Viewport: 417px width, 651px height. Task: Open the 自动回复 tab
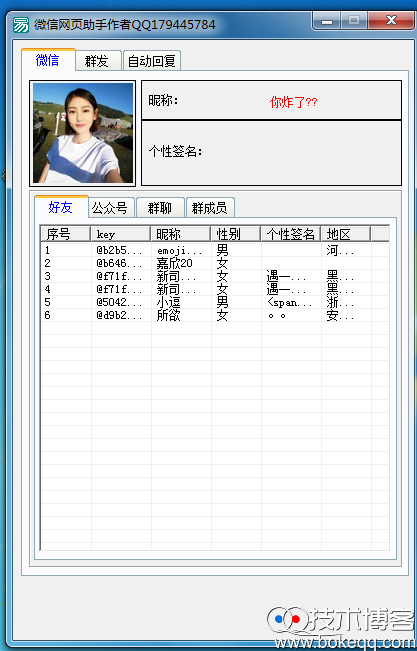[x=152, y=61]
